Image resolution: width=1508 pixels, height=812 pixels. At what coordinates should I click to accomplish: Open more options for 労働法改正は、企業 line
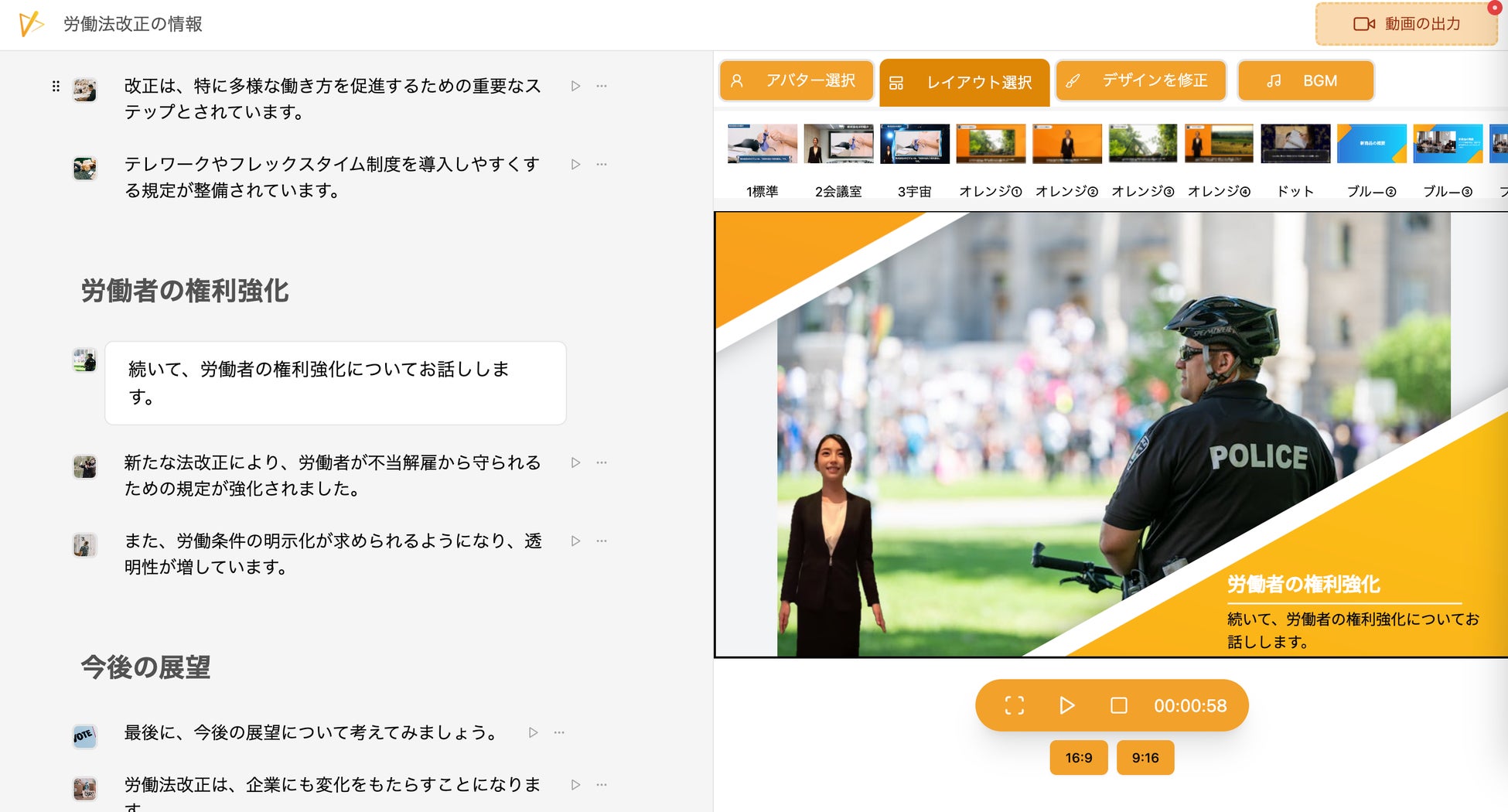tap(602, 784)
